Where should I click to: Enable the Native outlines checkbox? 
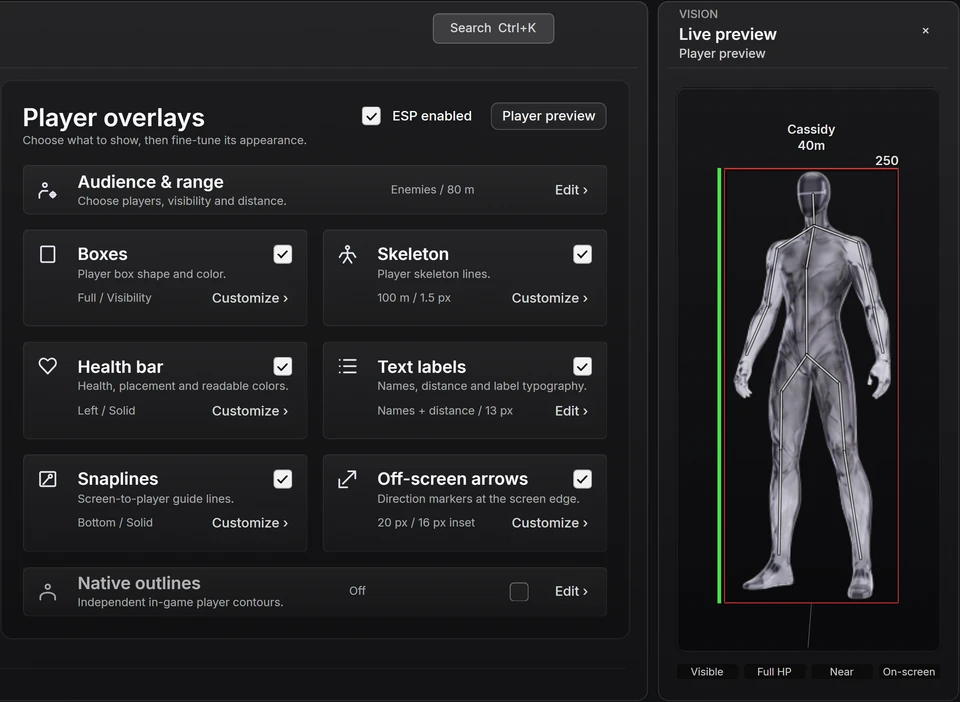pos(519,591)
